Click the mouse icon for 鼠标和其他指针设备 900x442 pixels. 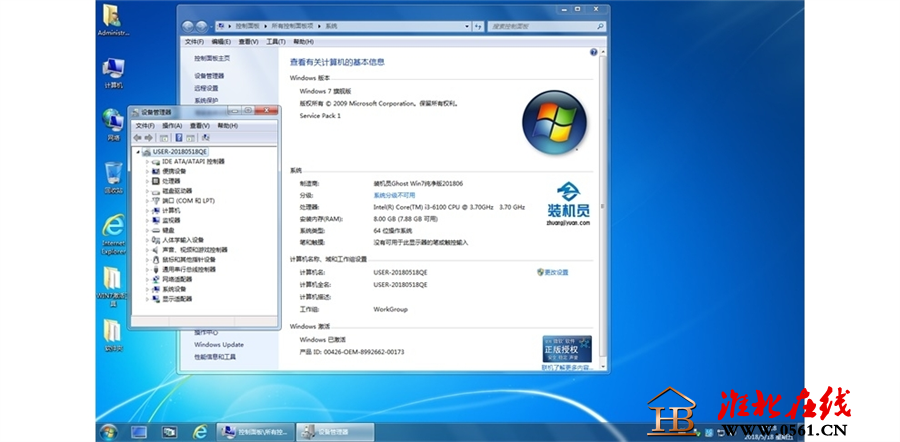point(156,260)
